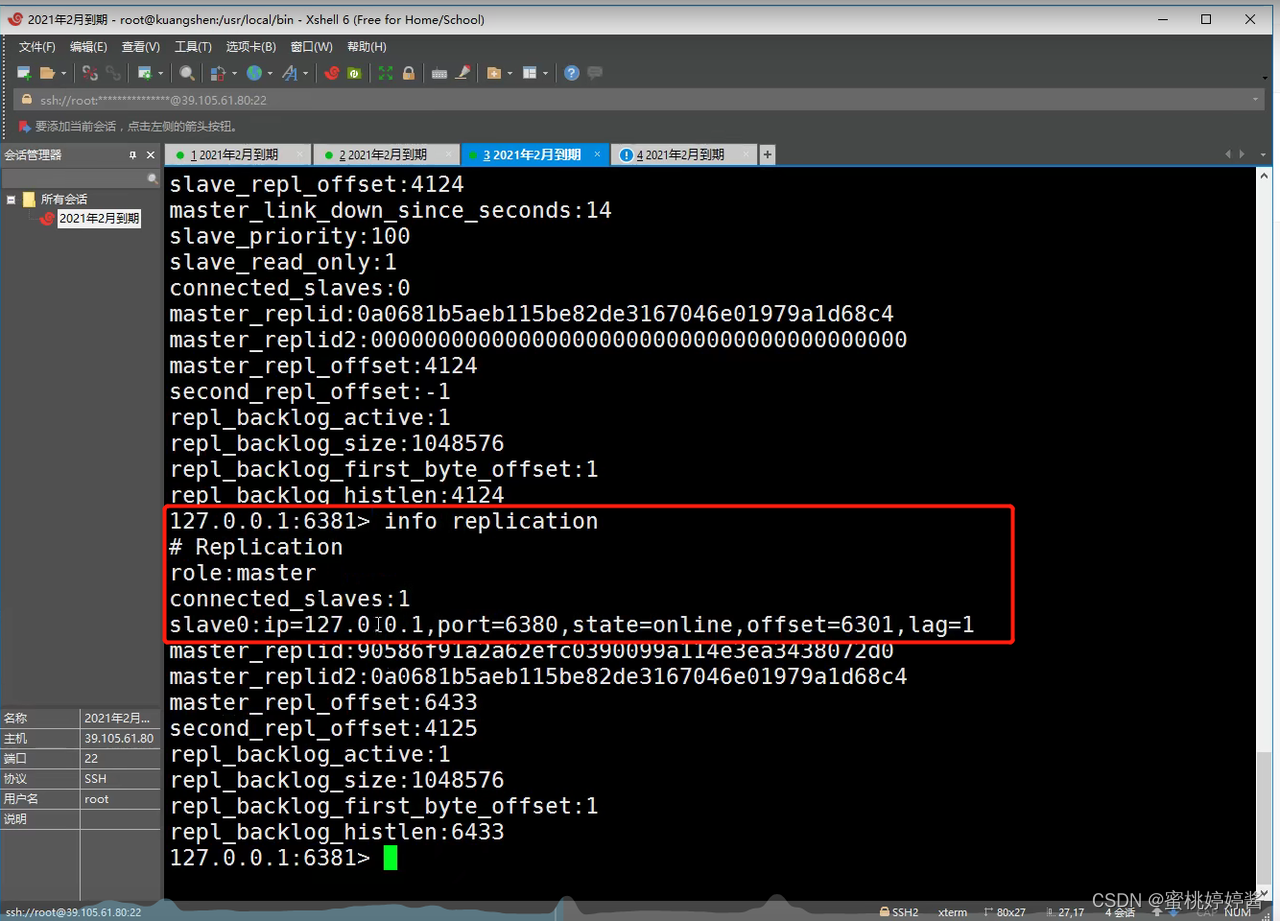
Task: Click the session manager search box
Action: [x=80, y=178]
